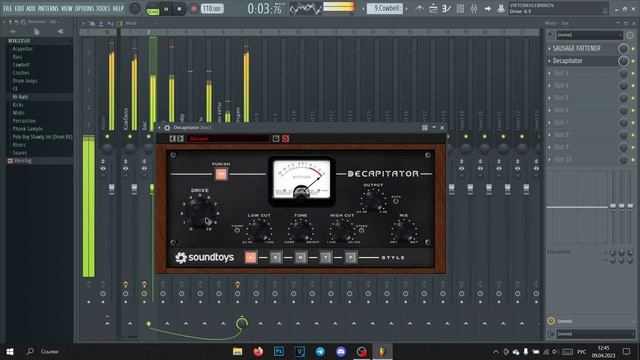Open the HELP menu
Image resolution: width=640 pixels, height=360 pixels.
tap(118, 8)
